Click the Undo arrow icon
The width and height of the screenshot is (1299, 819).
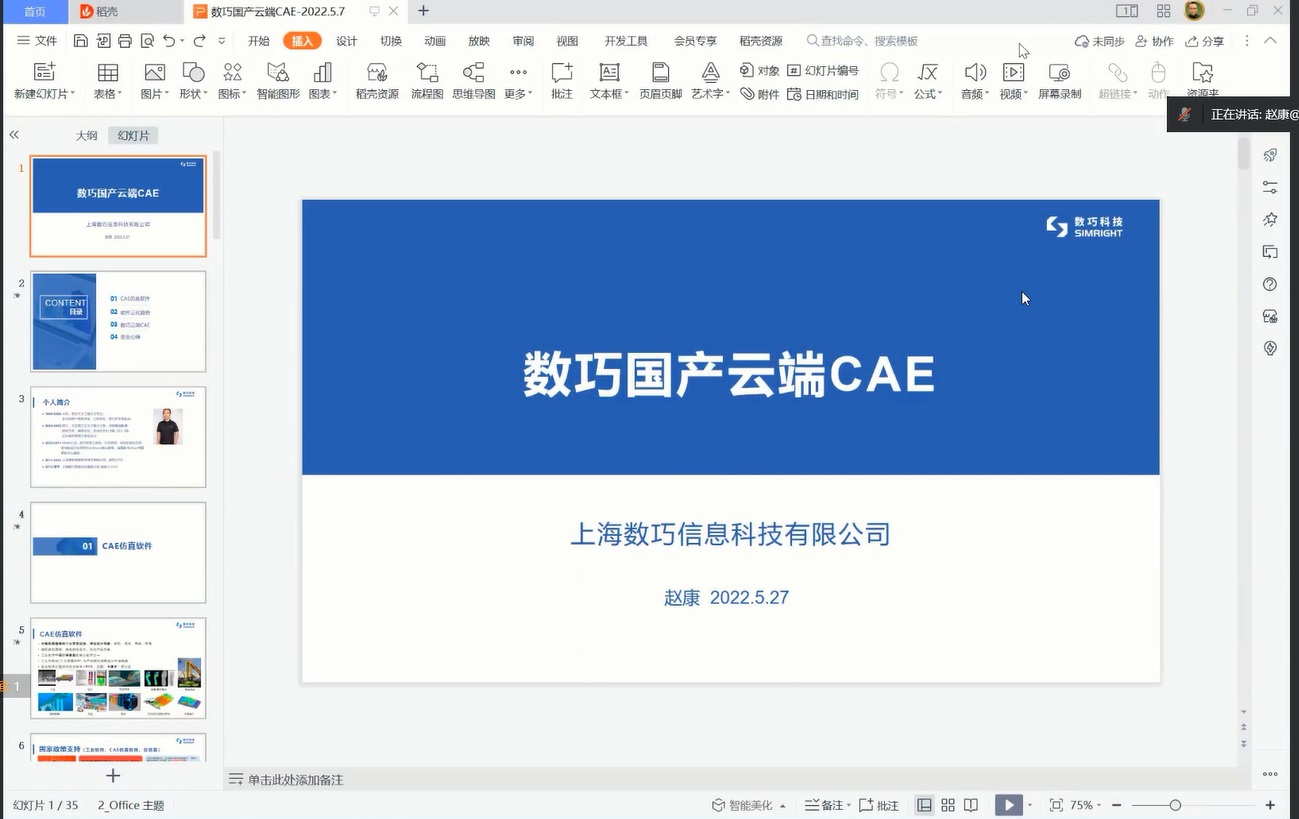pyautogui.click(x=169, y=41)
